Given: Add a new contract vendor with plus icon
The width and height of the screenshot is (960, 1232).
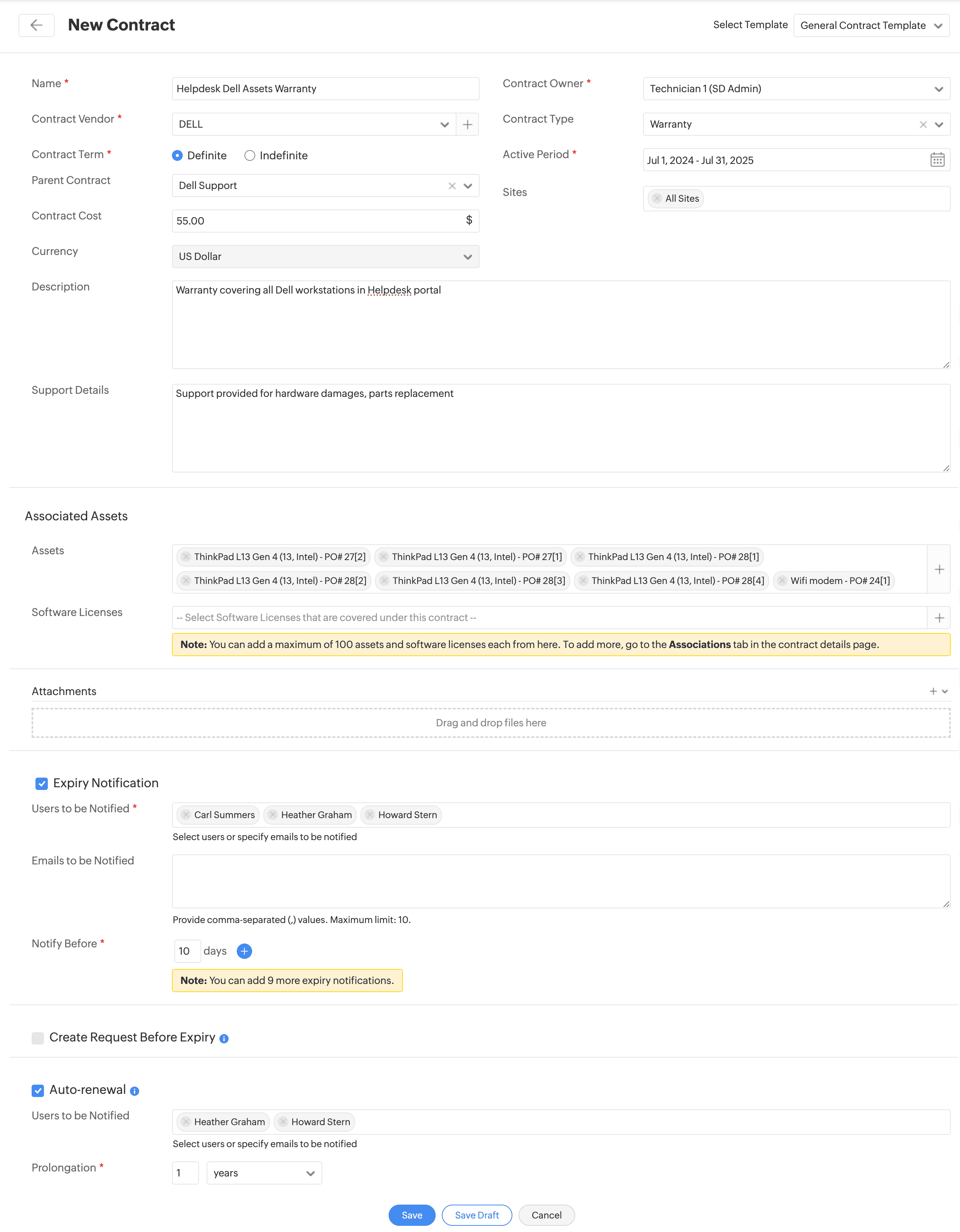Looking at the screenshot, I should [x=467, y=124].
